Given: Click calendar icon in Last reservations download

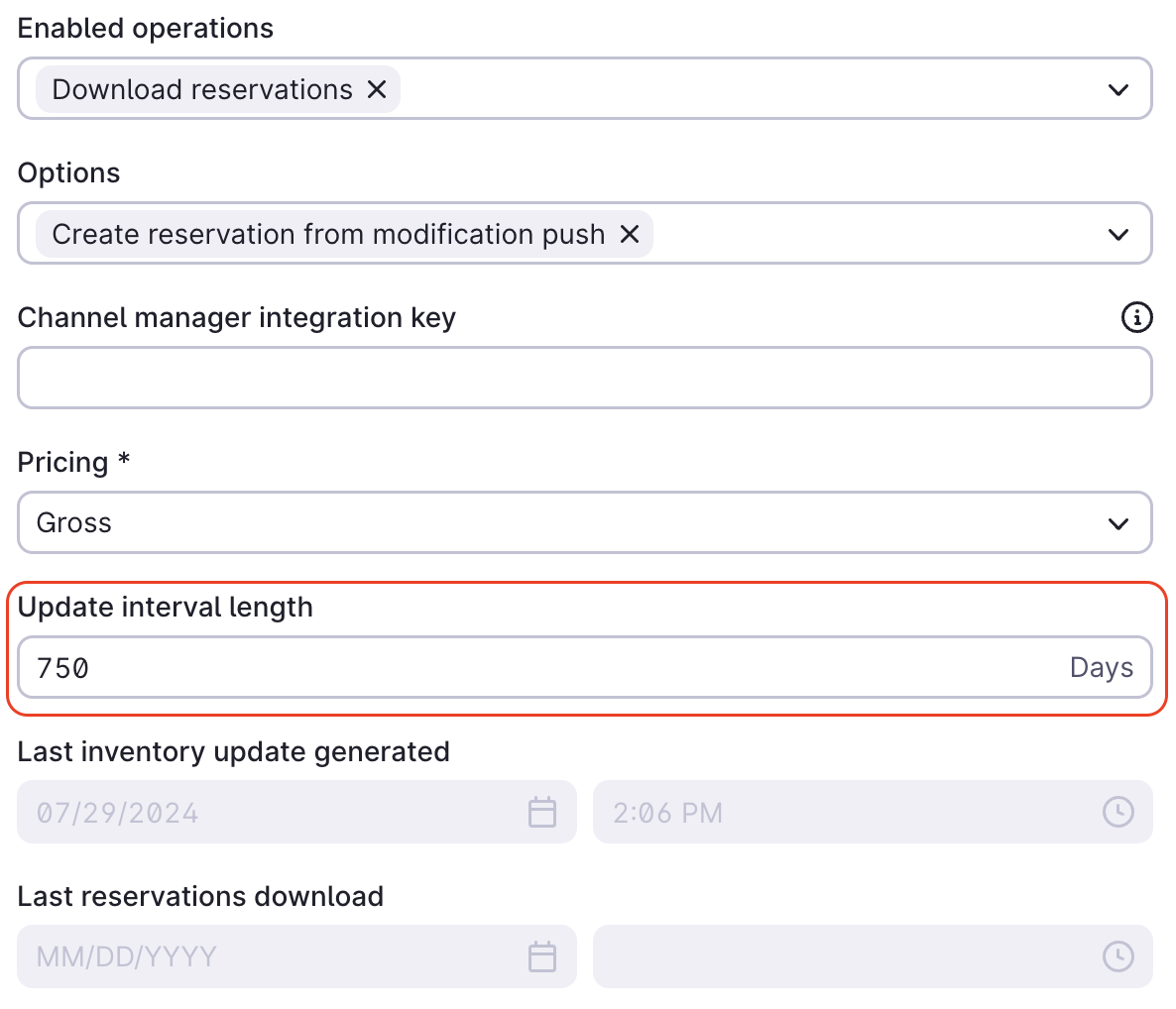Looking at the screenshot, I should [541, 957].
